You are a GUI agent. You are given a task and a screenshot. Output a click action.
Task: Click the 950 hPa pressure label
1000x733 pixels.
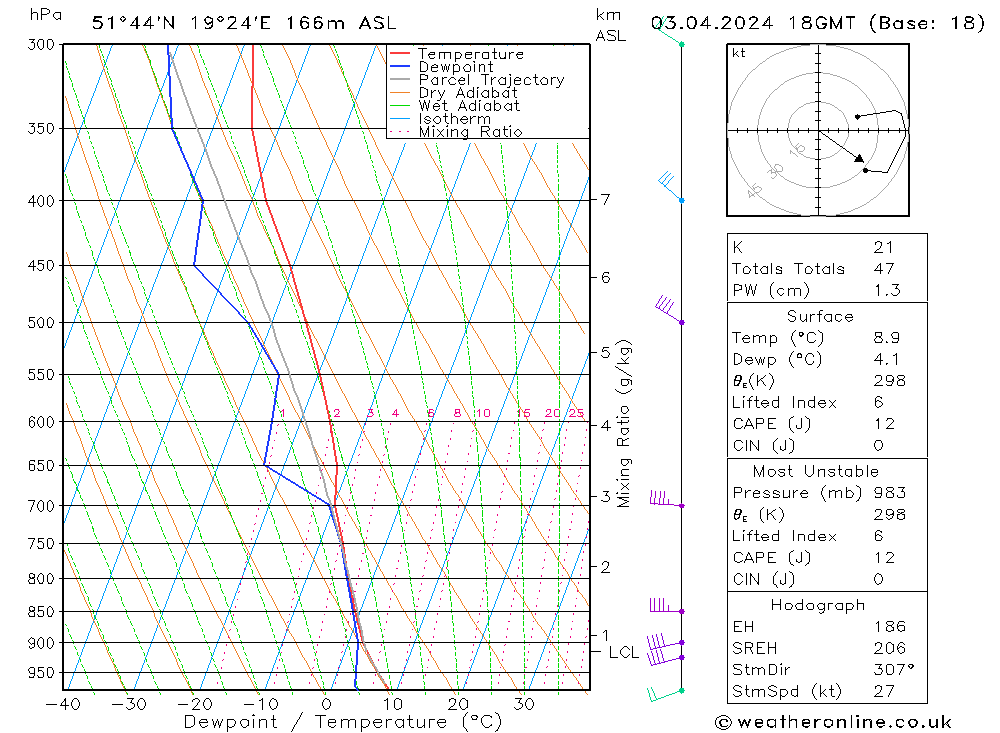point(41,674)
